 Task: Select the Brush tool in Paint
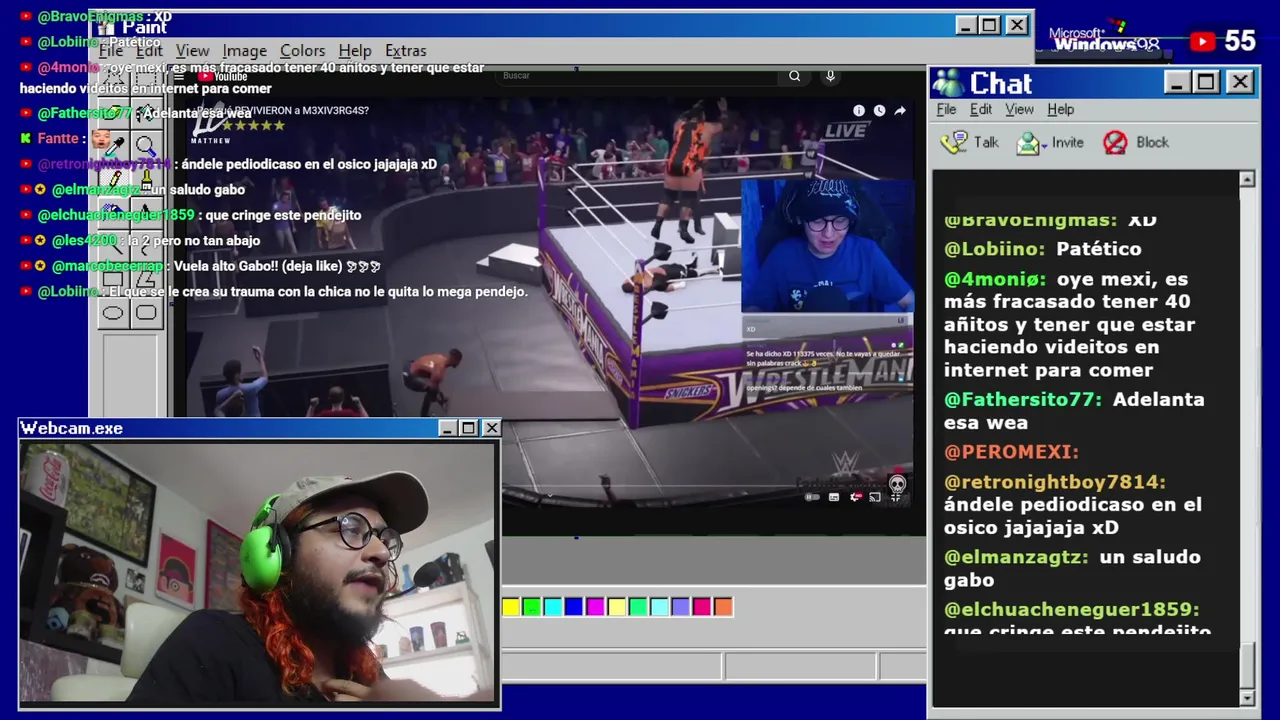click(x=146, y=179)
